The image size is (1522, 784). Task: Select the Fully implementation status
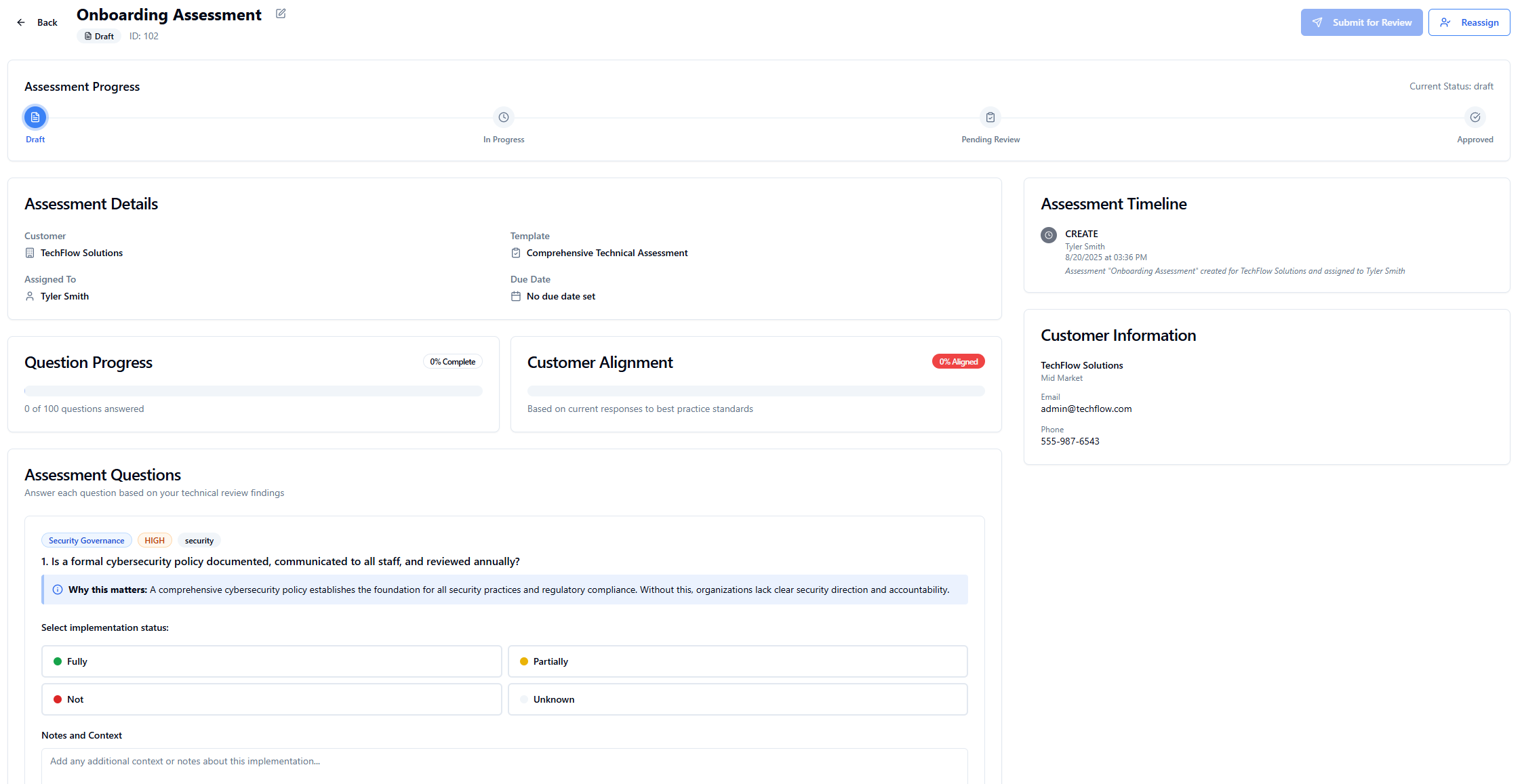[271, 661]
